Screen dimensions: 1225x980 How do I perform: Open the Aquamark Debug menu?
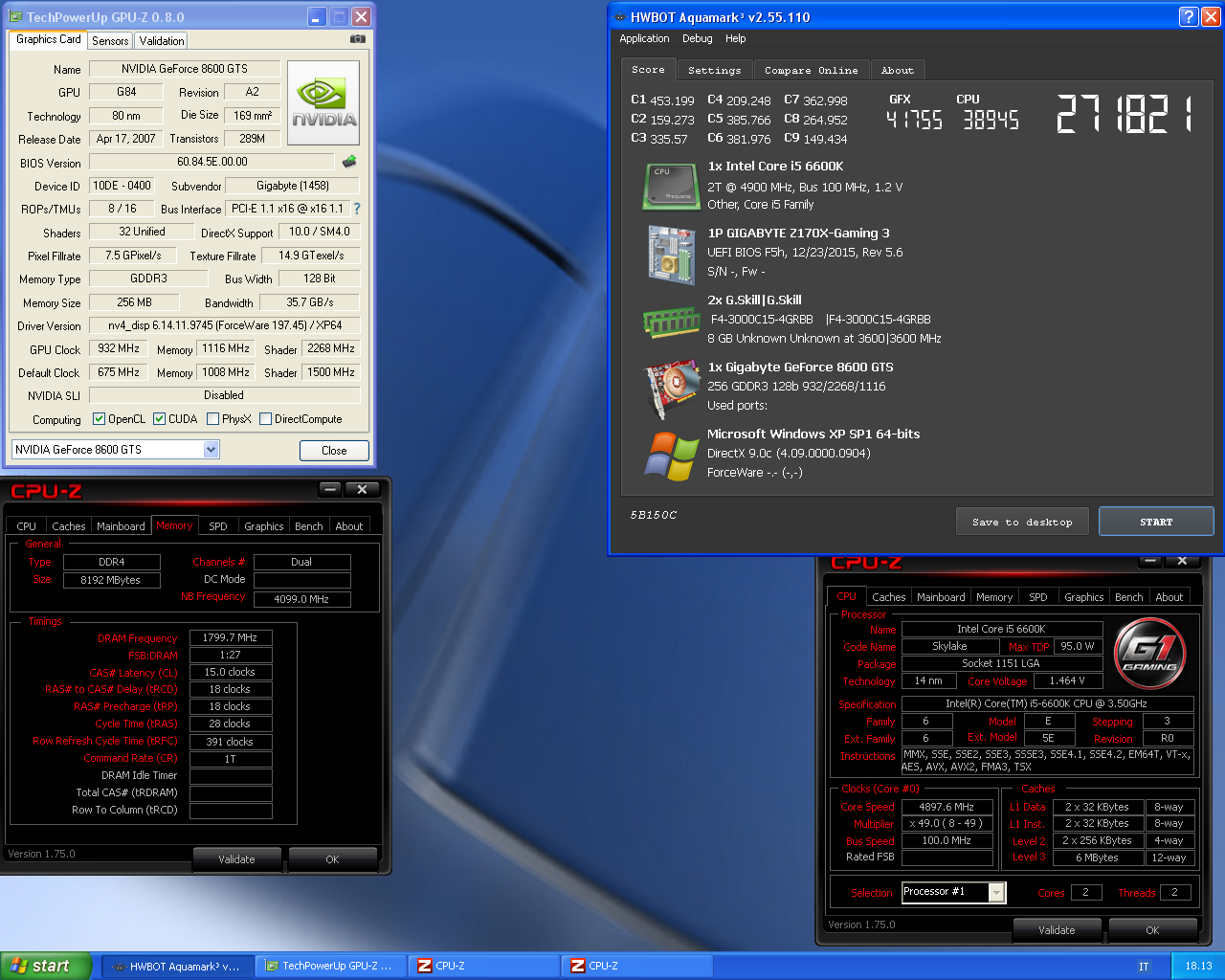(x=697, y=38)
